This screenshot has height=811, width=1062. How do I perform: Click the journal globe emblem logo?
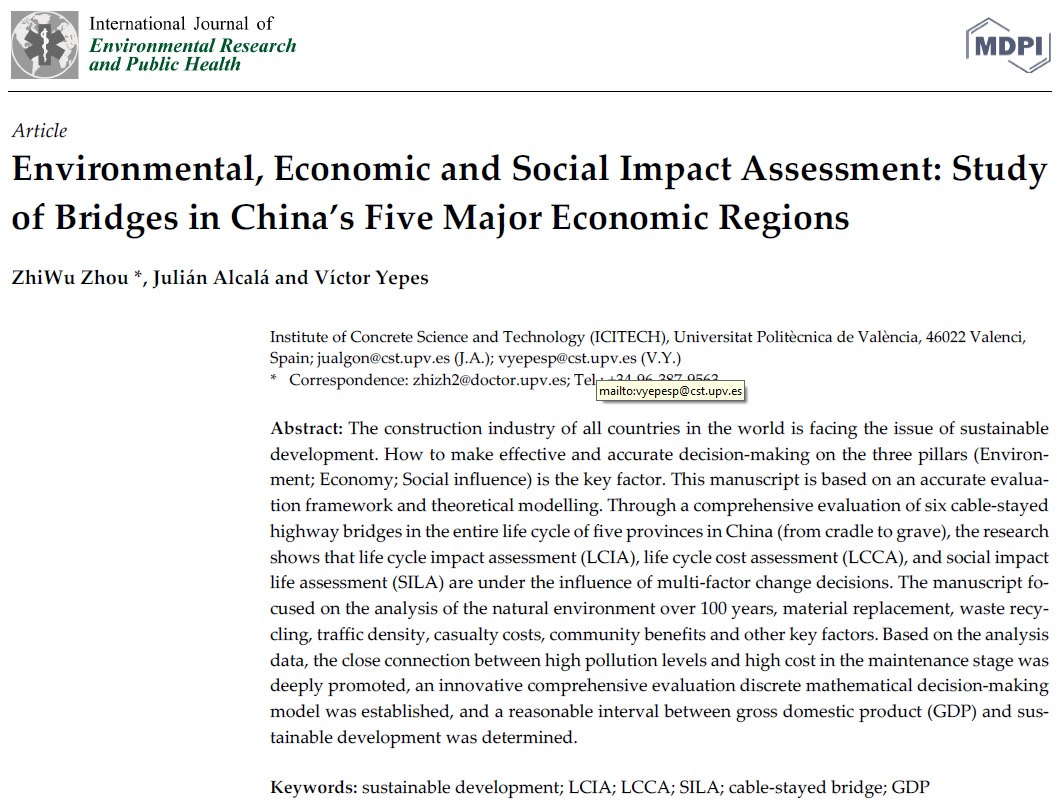tap(45, 45)
